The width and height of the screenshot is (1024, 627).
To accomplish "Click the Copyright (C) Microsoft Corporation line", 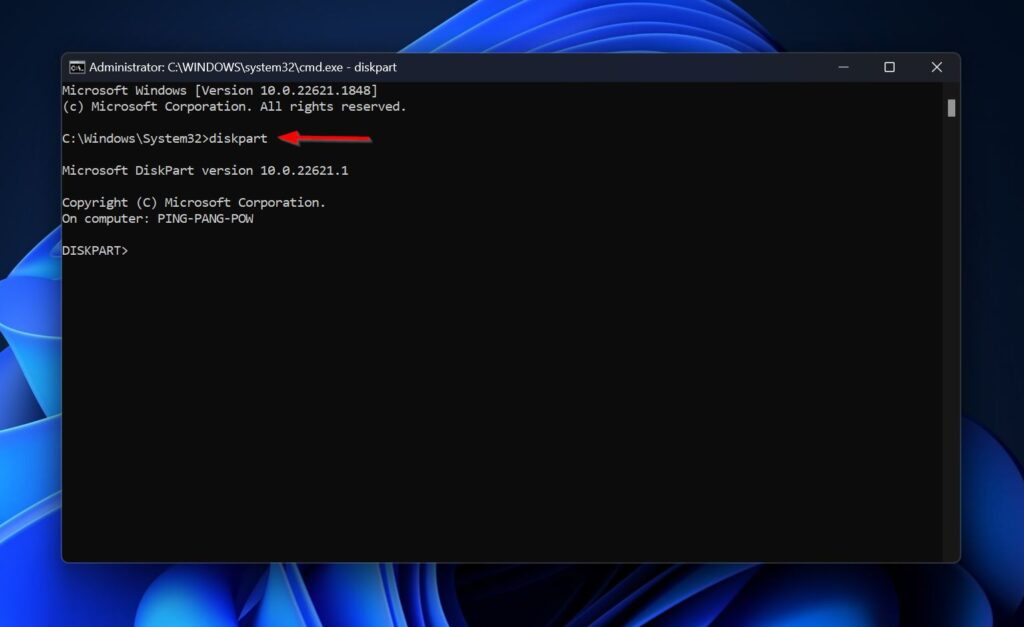I will [x=193, y=203].
